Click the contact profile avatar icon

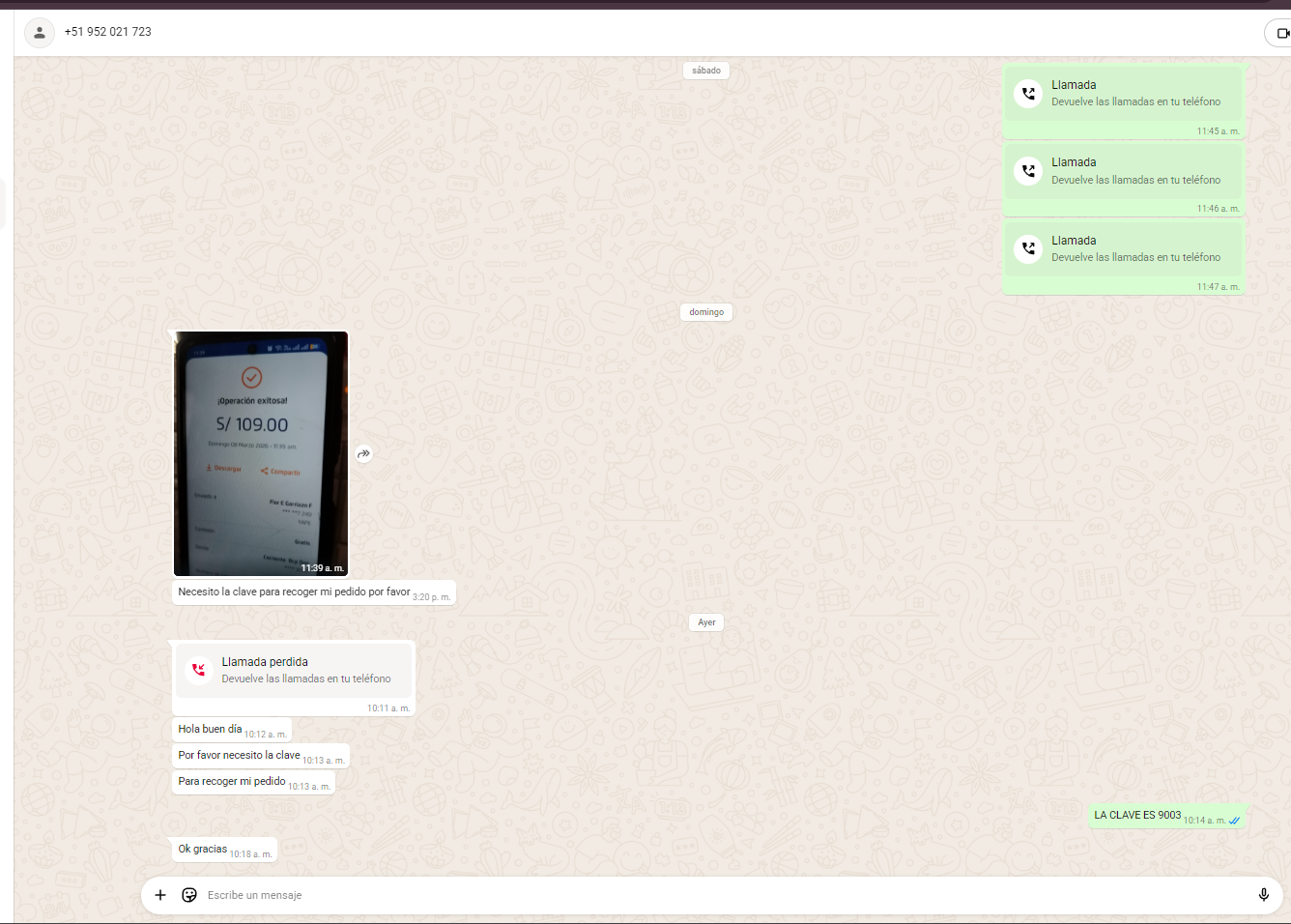tap(40, 33)
